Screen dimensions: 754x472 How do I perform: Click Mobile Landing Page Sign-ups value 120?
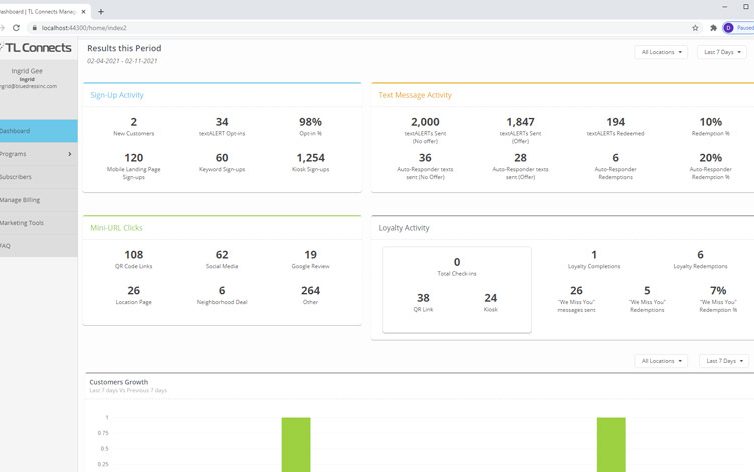pos(134,158)
